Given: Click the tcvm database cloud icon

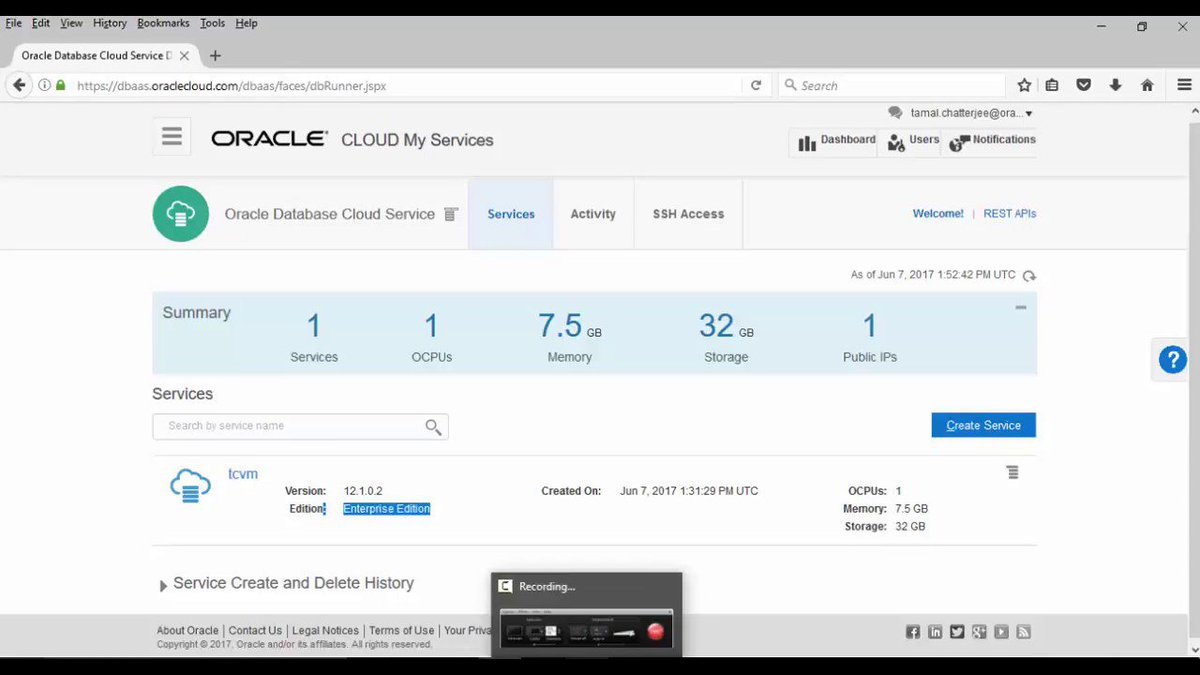Looking at the screenshot, I should pyautogui.click(x=190, y=486).
